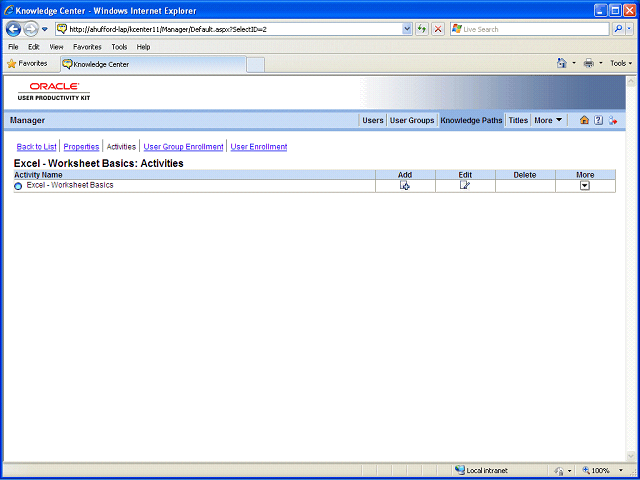Image resolution: width=640 pixels, height=480 pixels.
Task: Open Print options dropdown arrow
Action: click(600, 63)
